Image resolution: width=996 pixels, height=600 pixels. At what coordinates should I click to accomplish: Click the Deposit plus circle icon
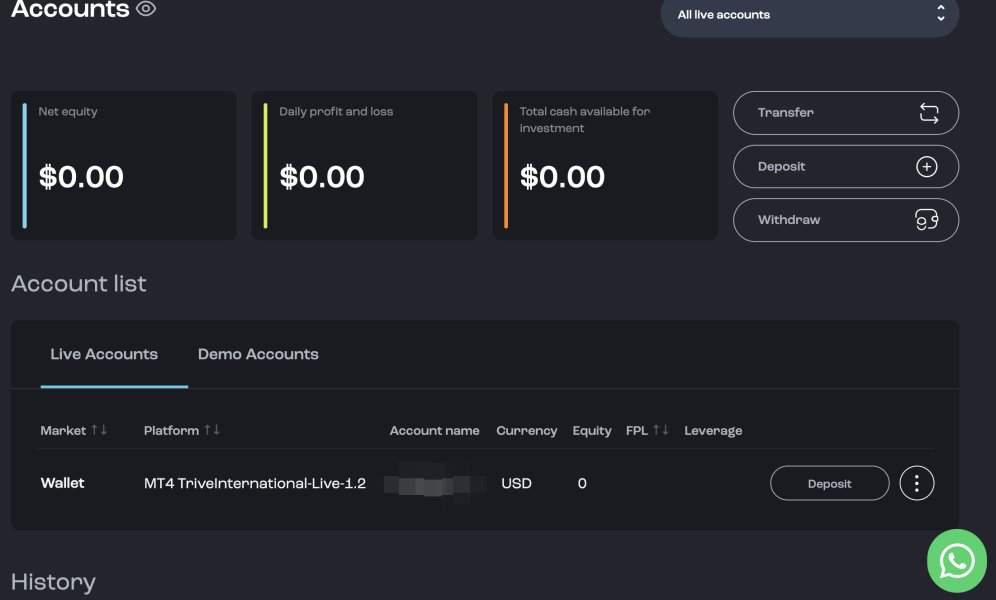coord(927,167)
